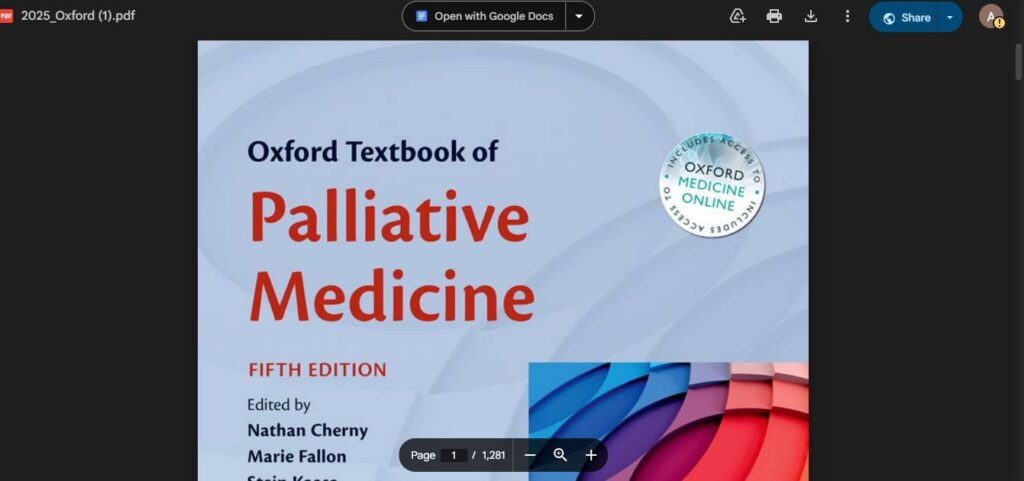Screen dimensions: 1024x481
Task: Click the magnifier reset zoom icon
Action: tap(560, 455)
